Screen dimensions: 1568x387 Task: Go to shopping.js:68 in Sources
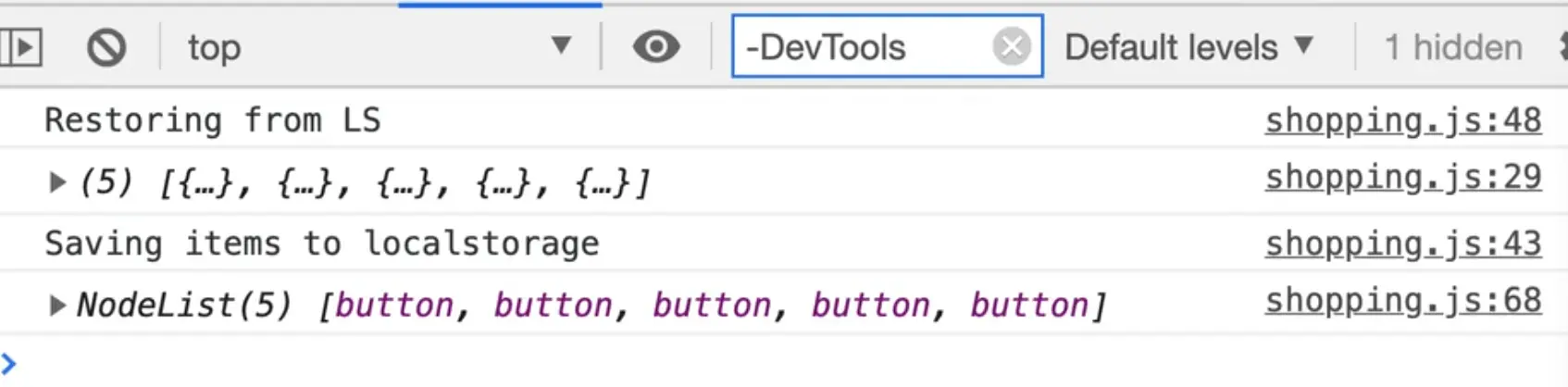[1402, 301]
